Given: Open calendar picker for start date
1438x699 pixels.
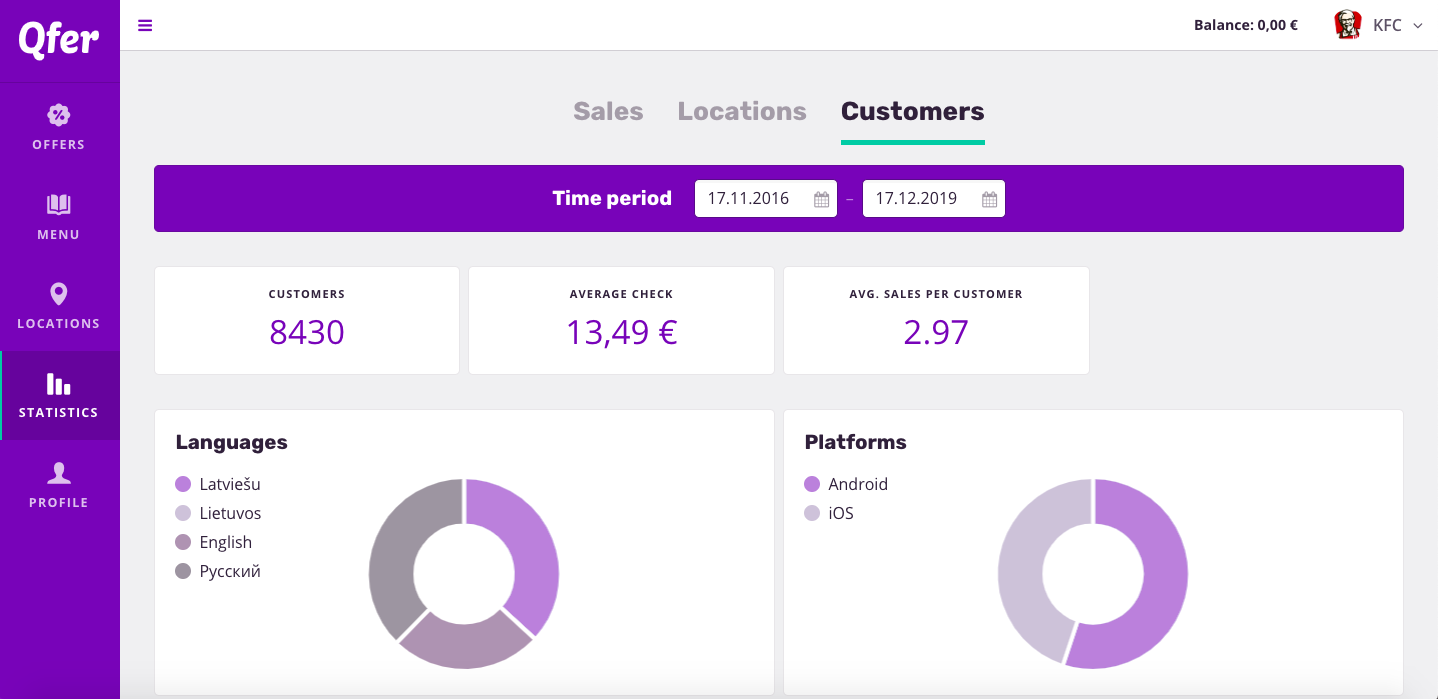Looking at the screenshot, I should pos(821,199).
